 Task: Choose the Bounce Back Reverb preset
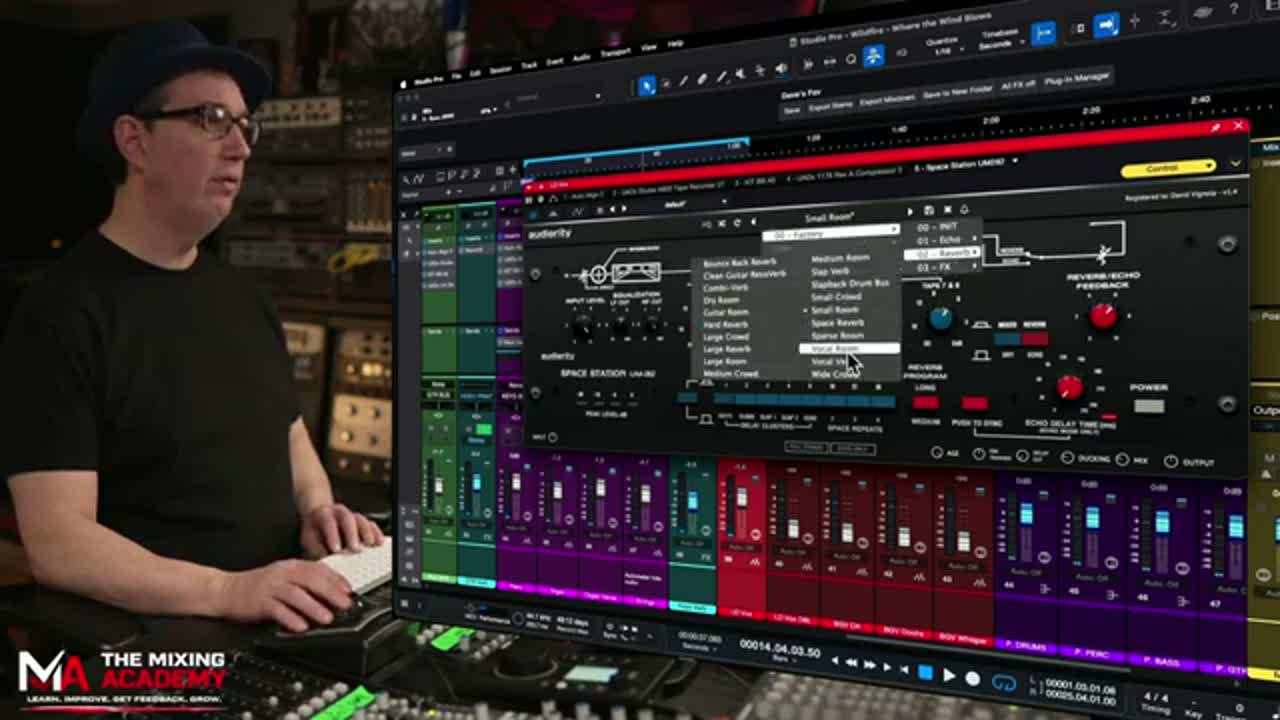[x=740, y=262]
